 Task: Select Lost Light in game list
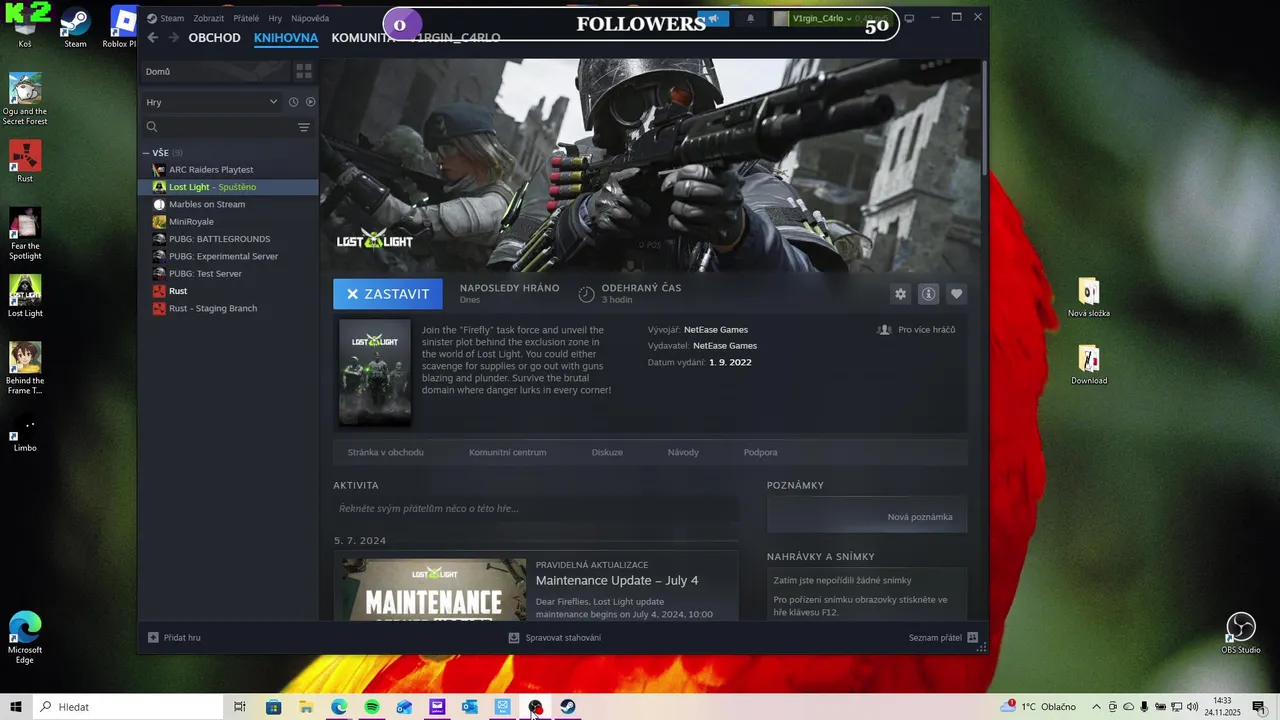click(x=228, y=187)
